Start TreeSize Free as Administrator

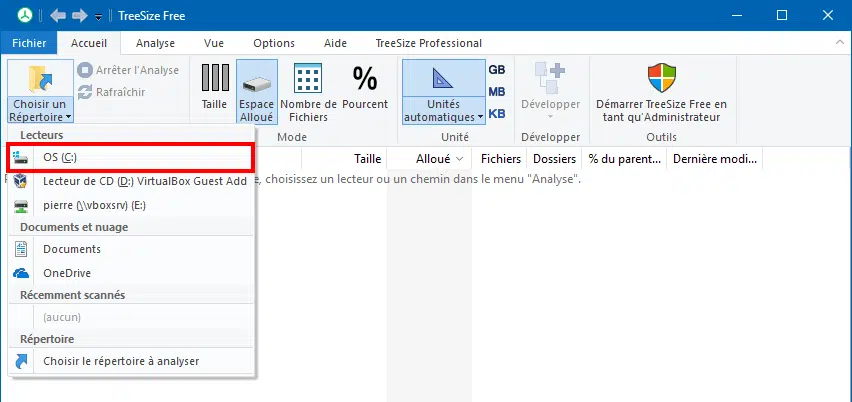[661, 91]
